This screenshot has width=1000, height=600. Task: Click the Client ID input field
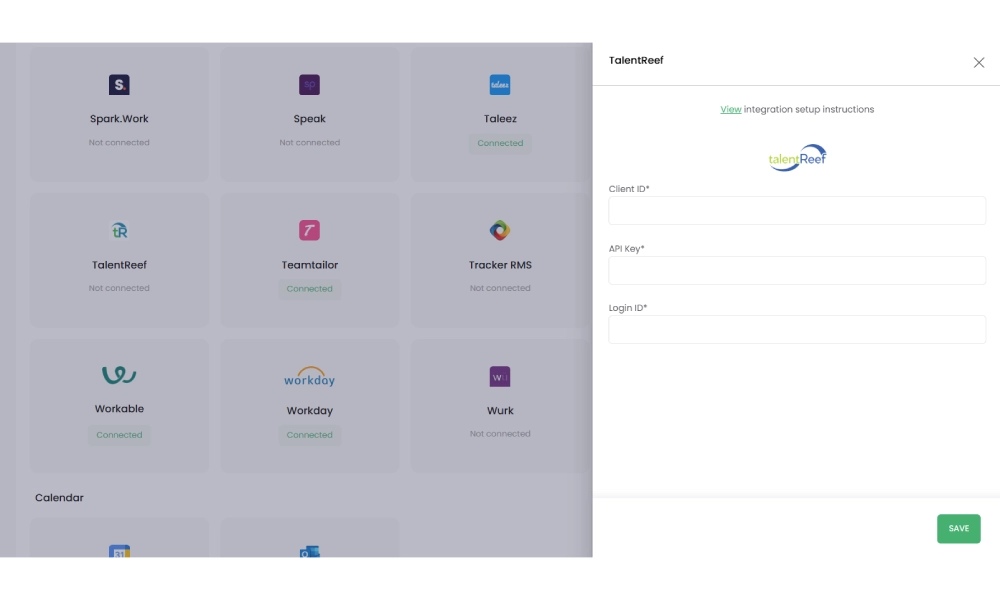point(797,210)
